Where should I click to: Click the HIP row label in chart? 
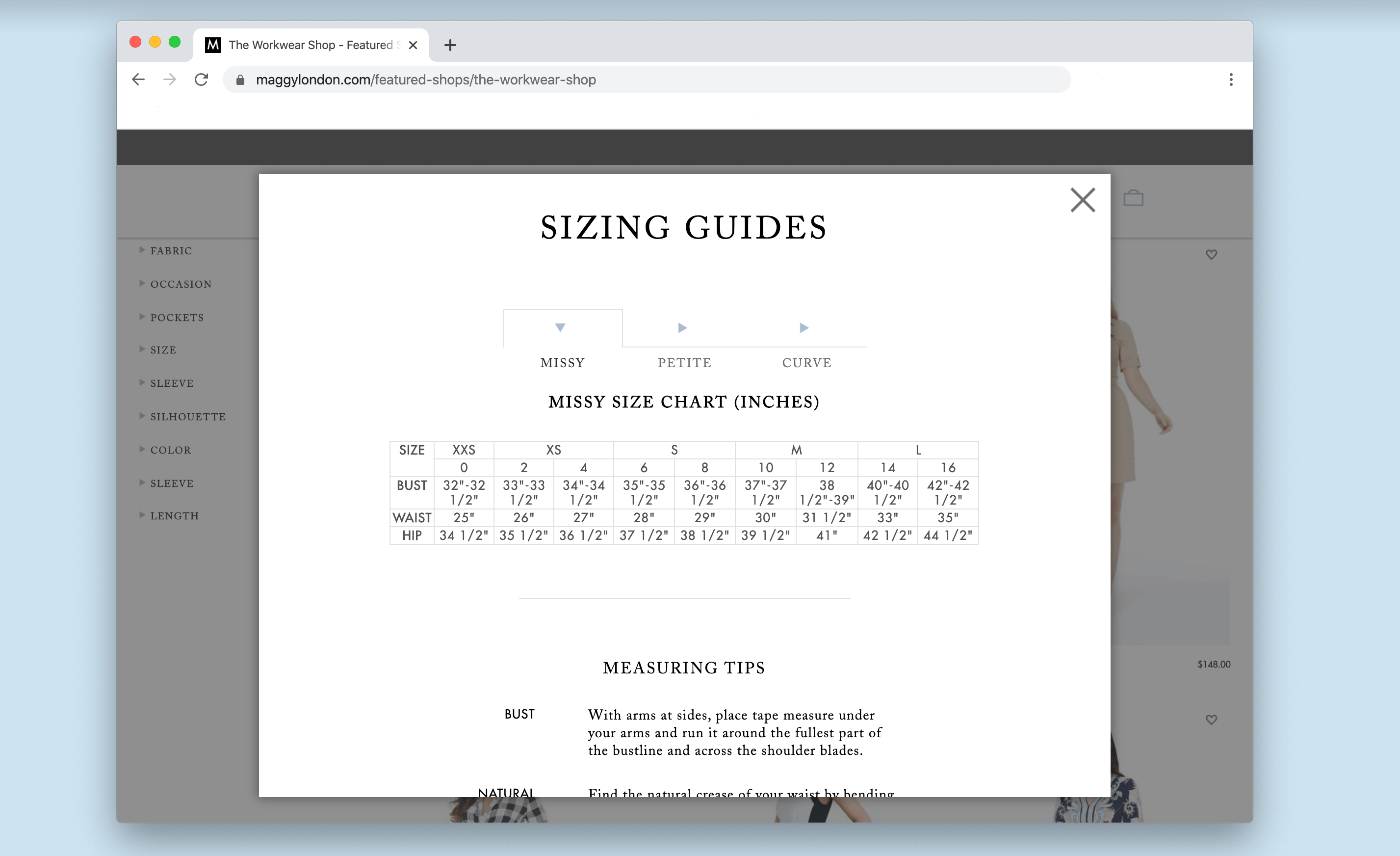[412, 535]
